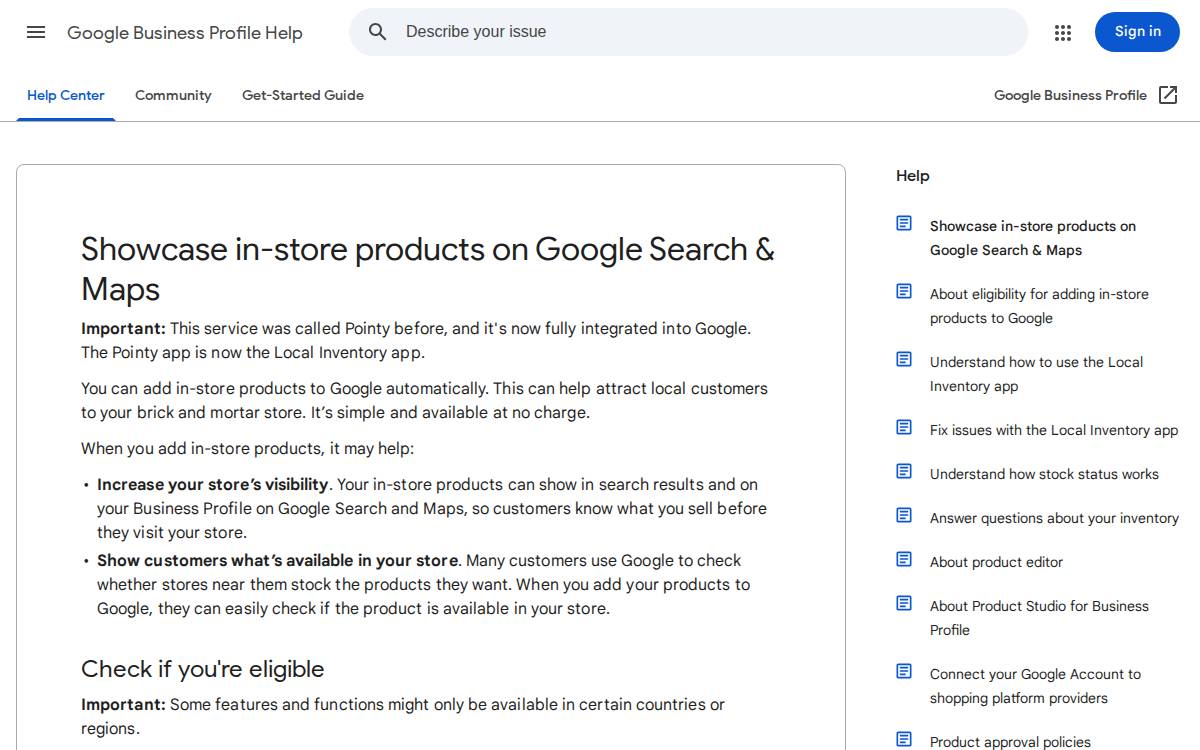Open About Product Studio for Business Profile

click(x=1039, y=618)
